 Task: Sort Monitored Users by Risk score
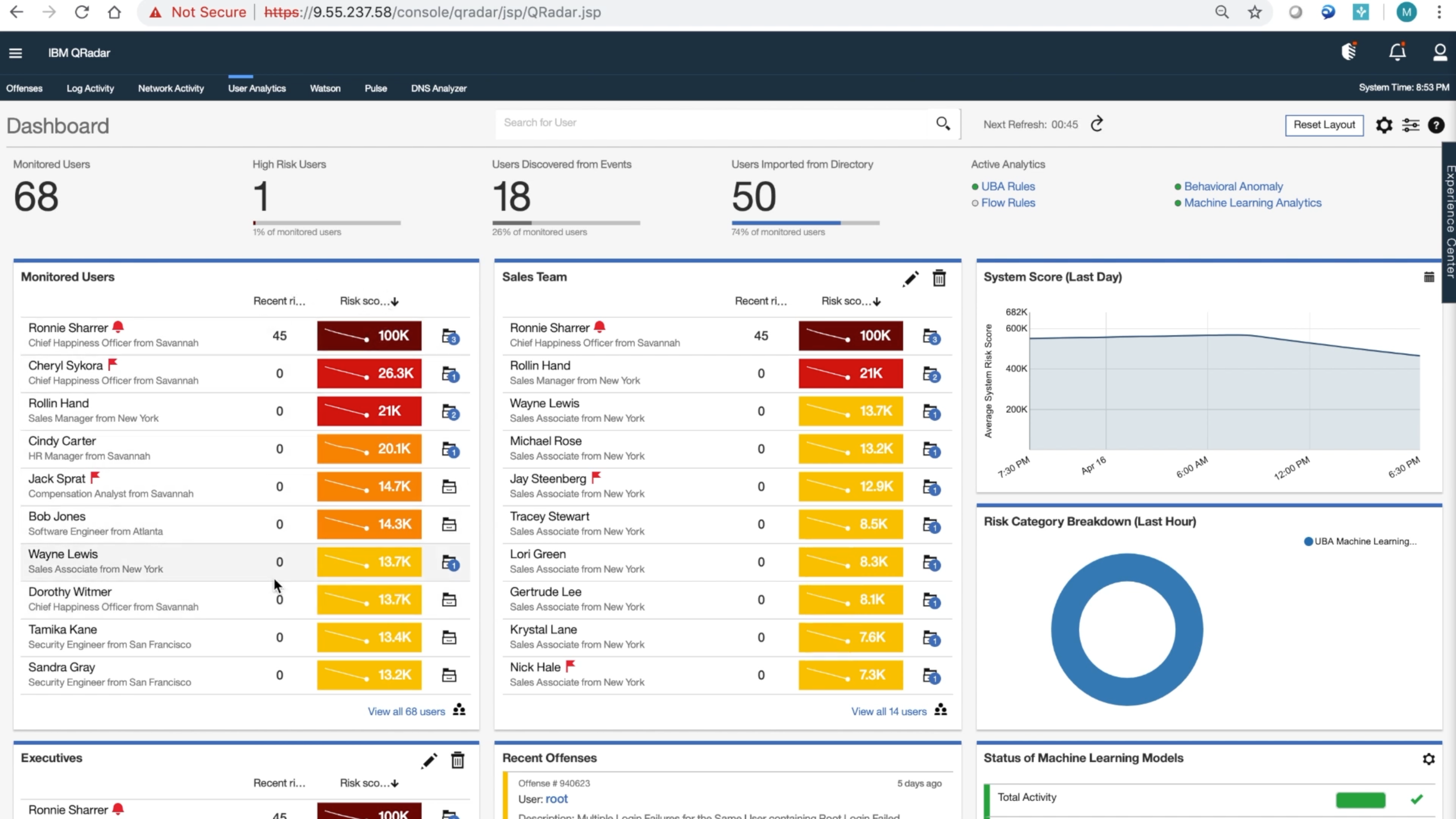(x=369, y=301)
